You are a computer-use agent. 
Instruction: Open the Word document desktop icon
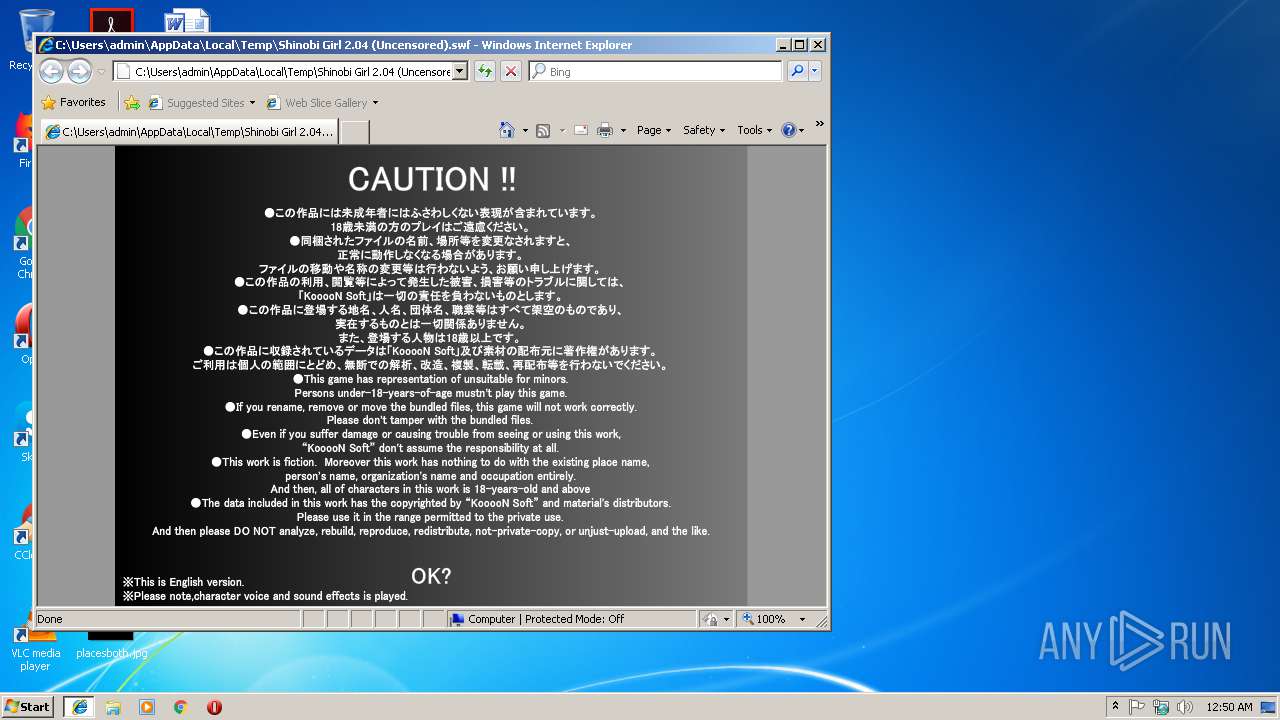(x=187, y=22)
